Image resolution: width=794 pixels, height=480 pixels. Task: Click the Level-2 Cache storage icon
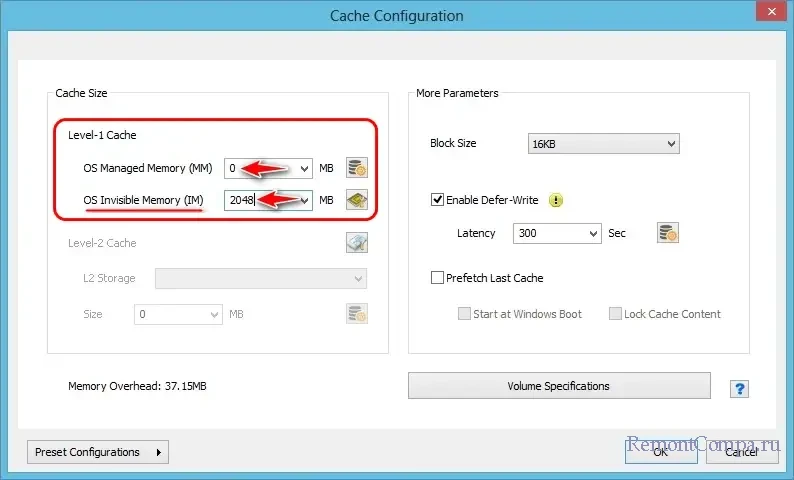357,243
